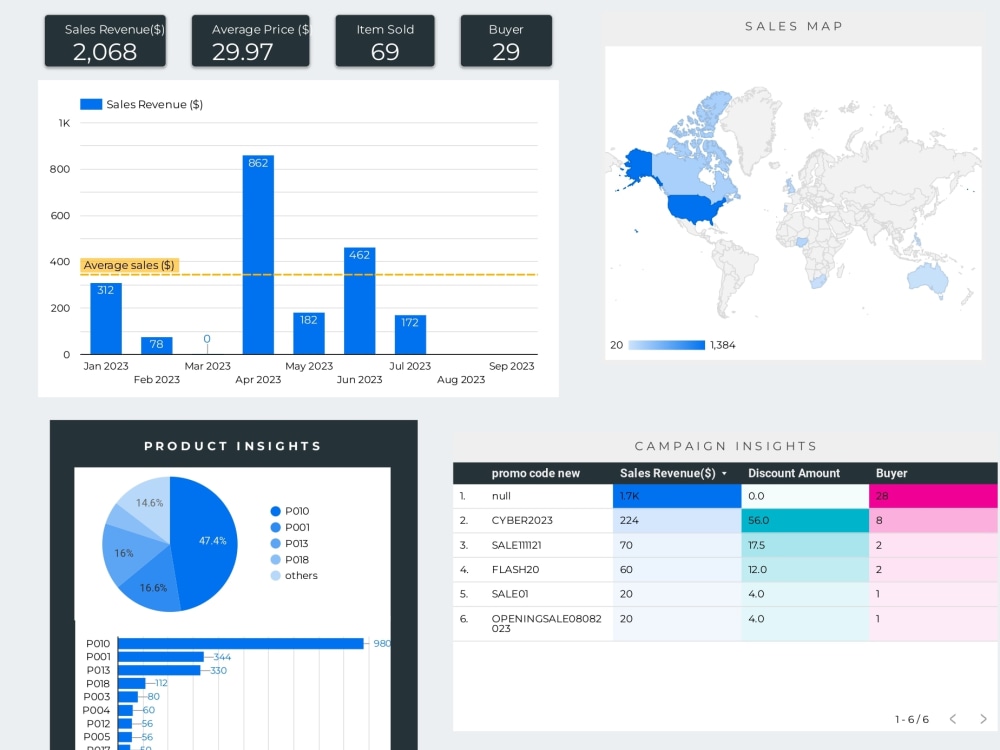Click the Product Insights panel title
This screenshot has height=750, width=1000.
tap(233, 446)
